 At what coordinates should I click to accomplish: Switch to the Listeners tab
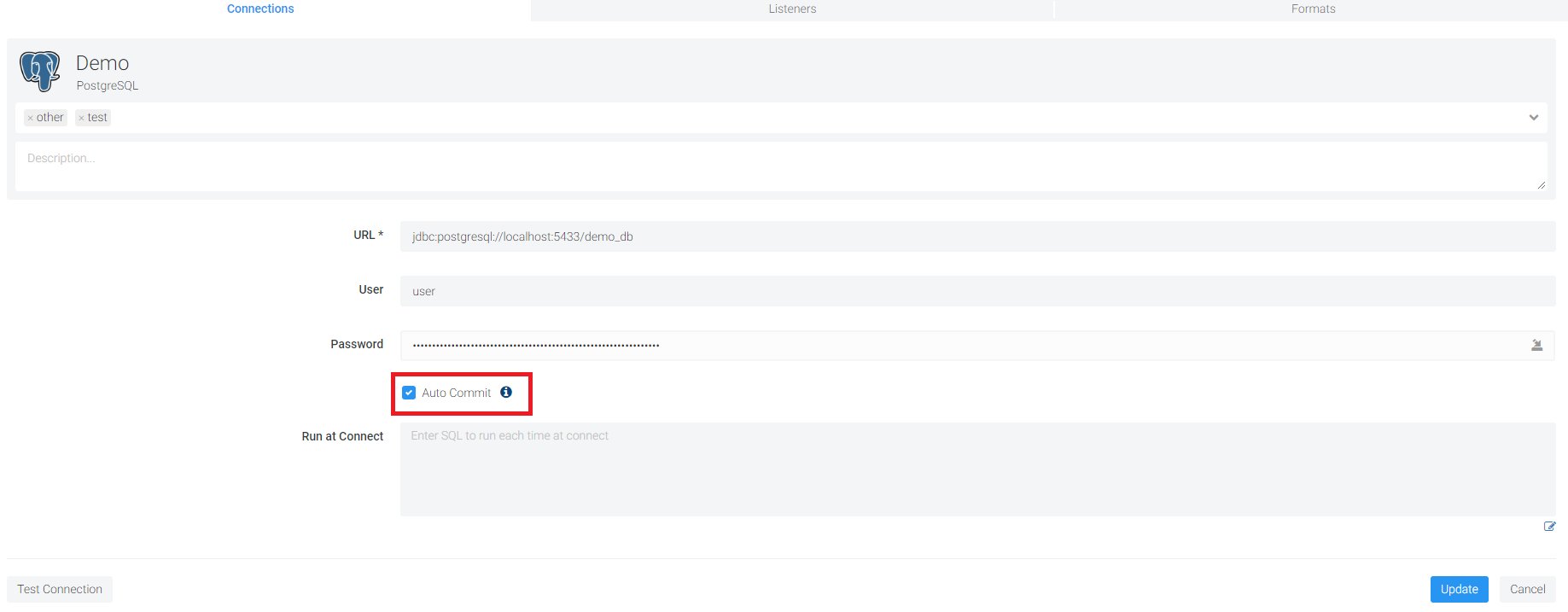pos(792,9)
